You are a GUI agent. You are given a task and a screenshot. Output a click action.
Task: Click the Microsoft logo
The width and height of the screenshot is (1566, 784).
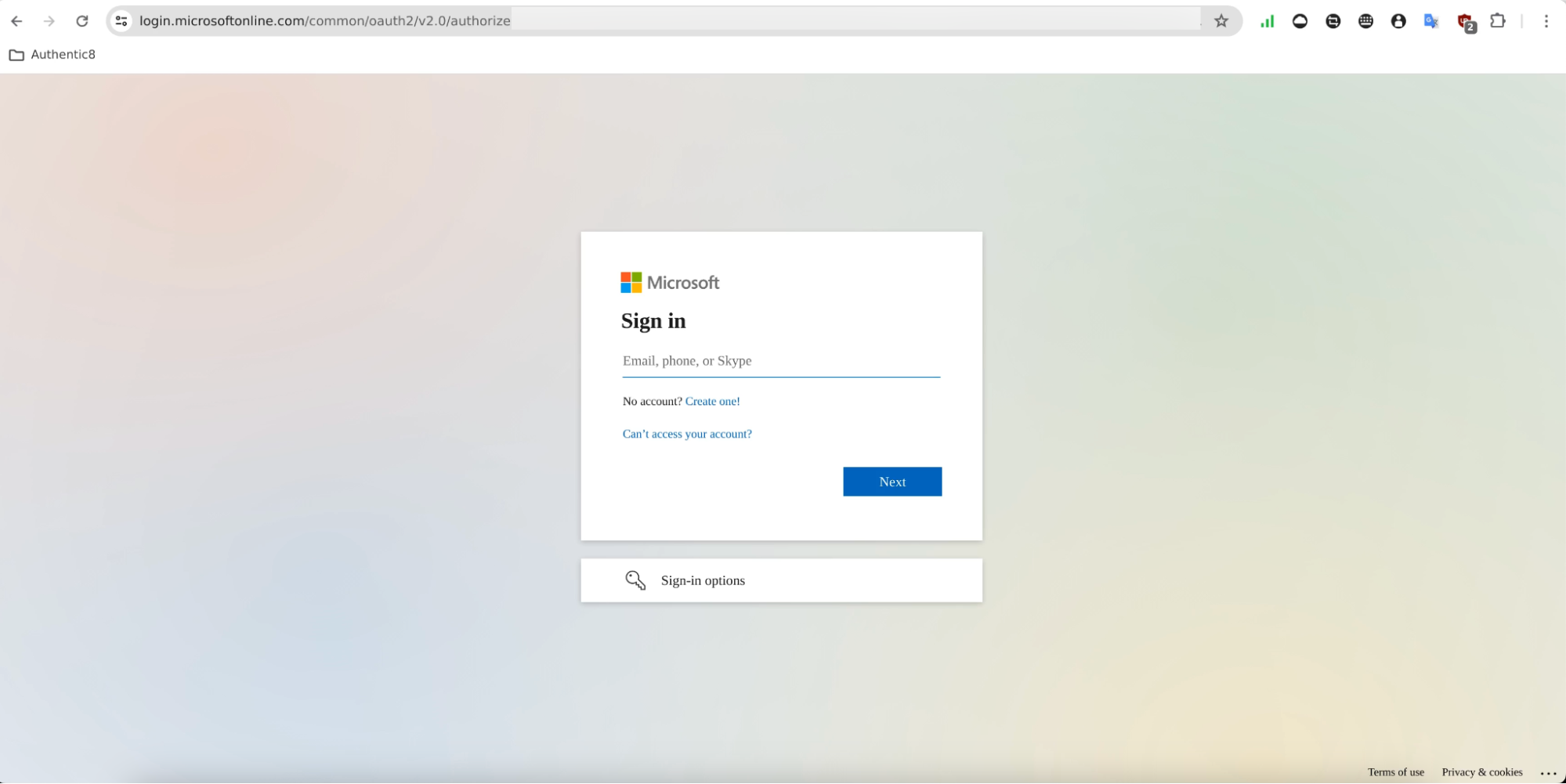(670, 283)
